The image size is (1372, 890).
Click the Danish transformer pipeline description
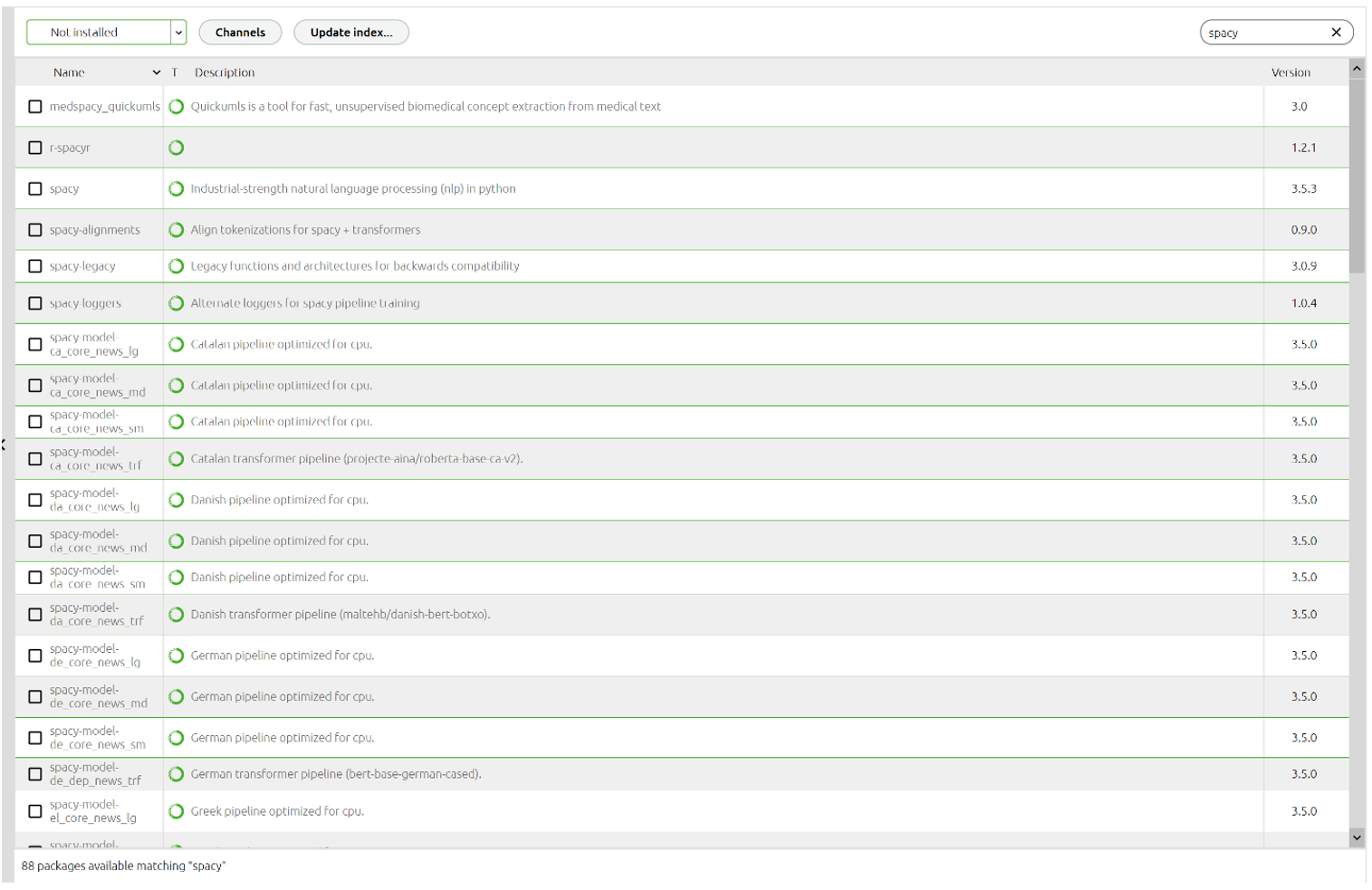341,615
